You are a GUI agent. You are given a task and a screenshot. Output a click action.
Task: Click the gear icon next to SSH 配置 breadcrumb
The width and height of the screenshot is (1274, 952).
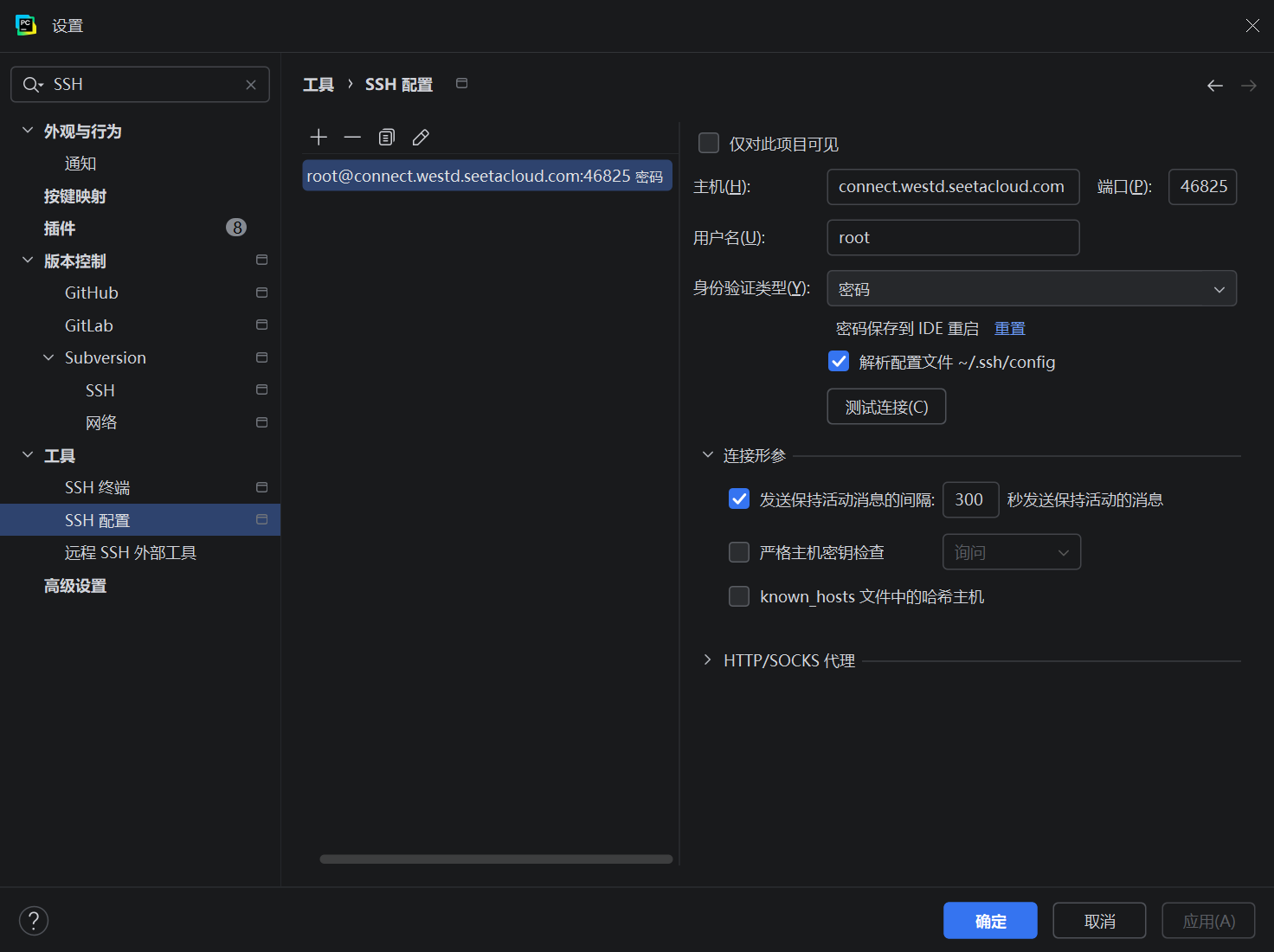click(461, 83)
